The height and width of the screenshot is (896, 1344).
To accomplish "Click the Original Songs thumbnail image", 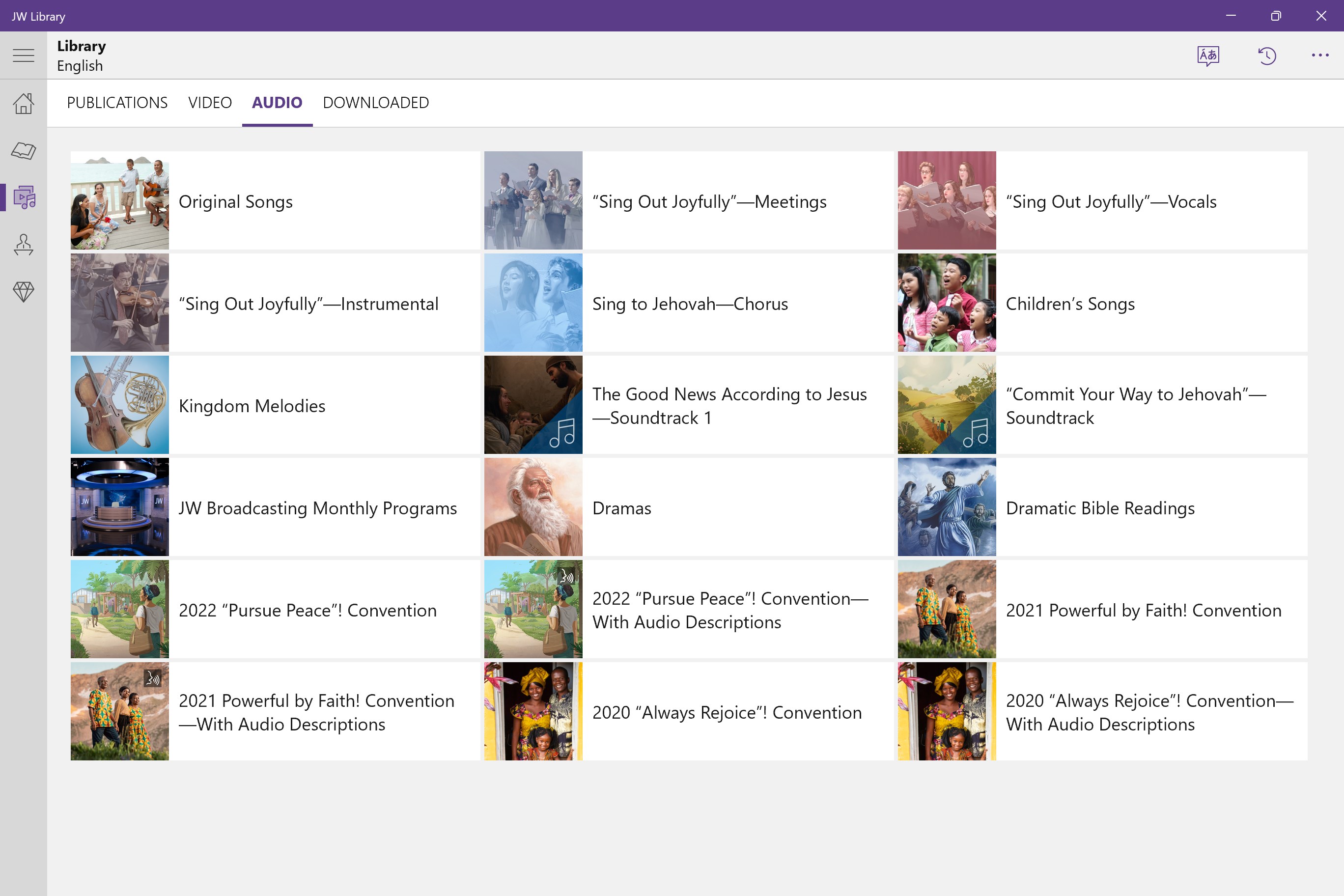I will (120, 200).
